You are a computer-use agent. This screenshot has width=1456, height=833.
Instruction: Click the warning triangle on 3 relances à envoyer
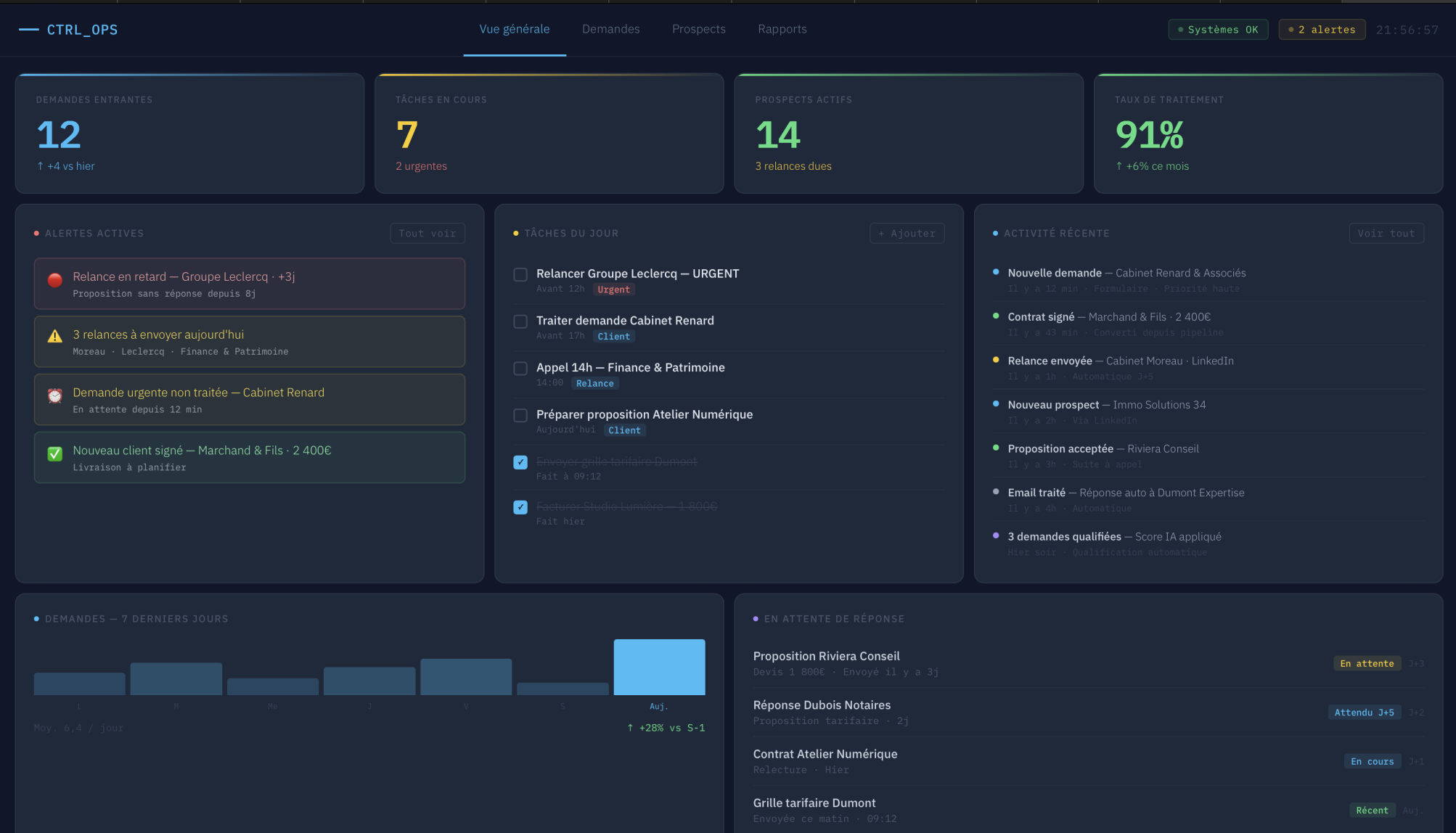click(x=55, y=335)
